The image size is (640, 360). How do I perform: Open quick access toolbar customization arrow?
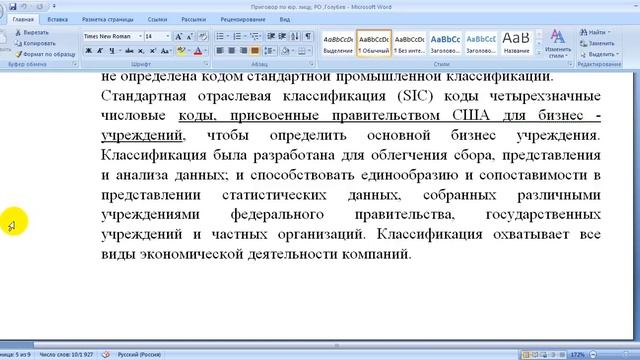54,7
